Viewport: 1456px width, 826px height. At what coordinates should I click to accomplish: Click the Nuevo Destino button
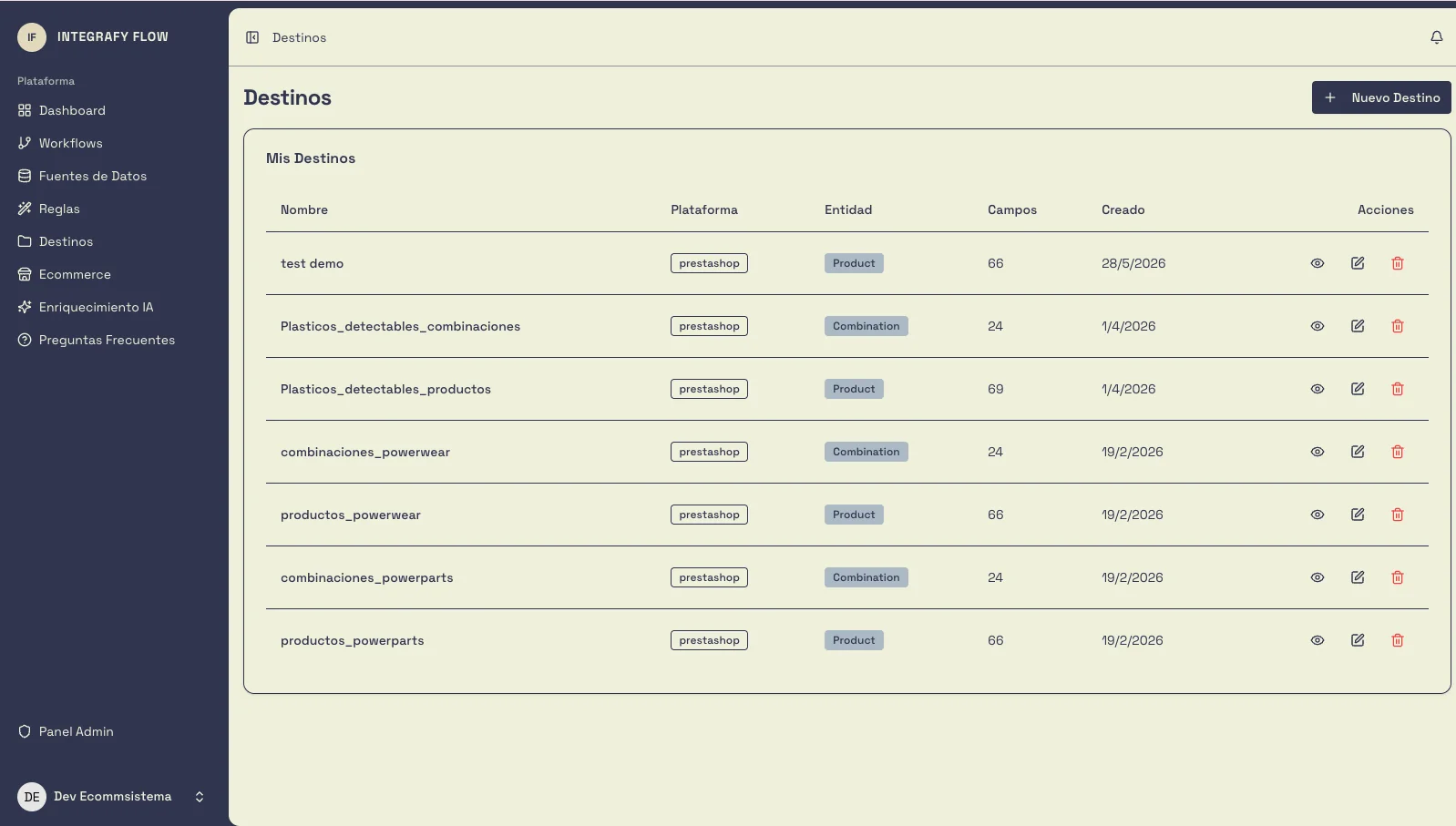pos(1381,97)
